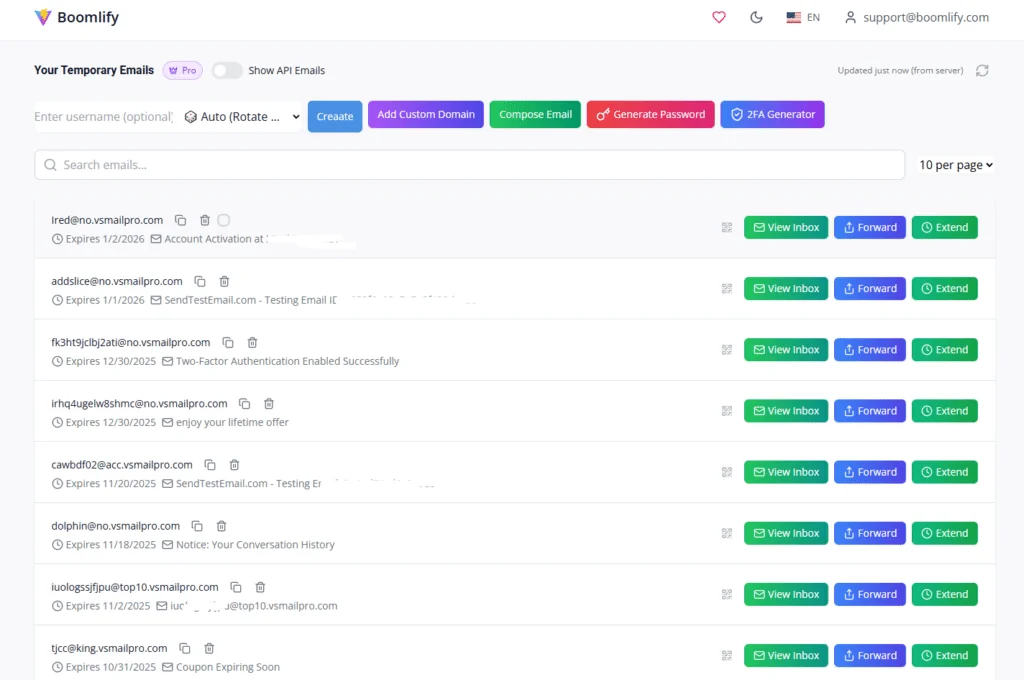Expand the 10 per page dropdown
The image size is (1024, 680).
[955, 165]
